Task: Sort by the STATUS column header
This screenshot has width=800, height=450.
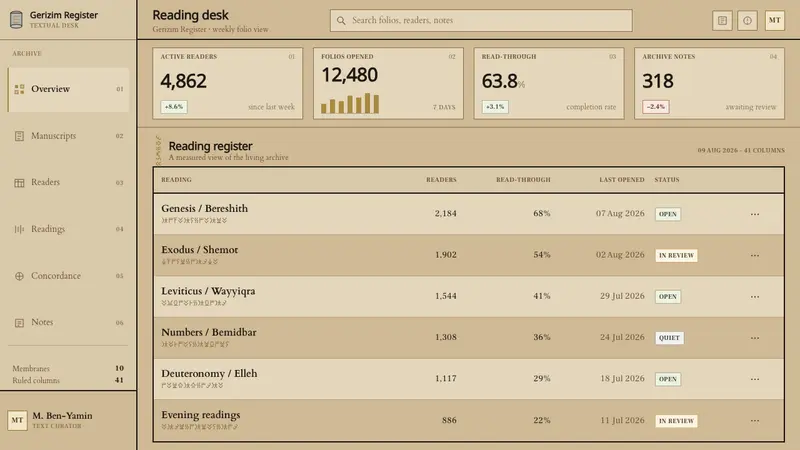Action: [667, 180]
